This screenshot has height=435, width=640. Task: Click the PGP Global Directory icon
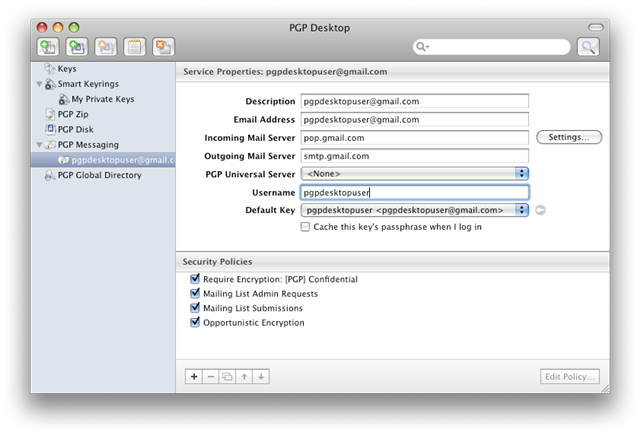[50, 175]
